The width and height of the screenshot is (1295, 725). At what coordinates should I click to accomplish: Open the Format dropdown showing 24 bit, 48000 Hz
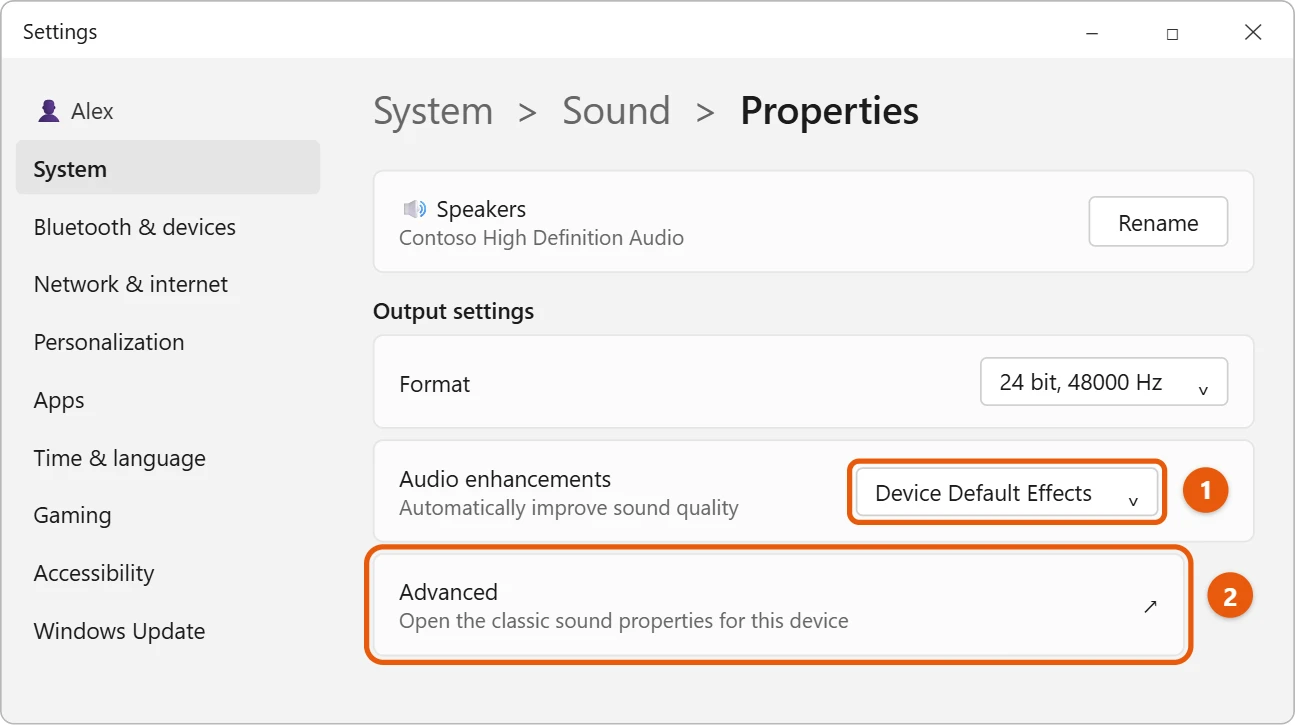pos(1104,382)
